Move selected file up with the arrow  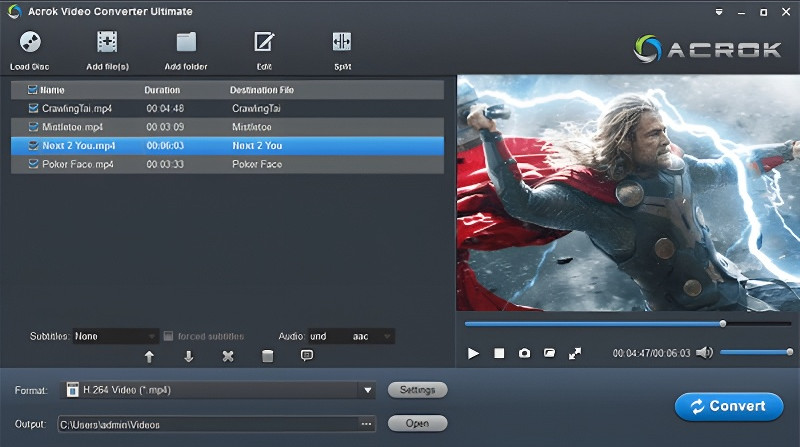(x=149, y=356)
